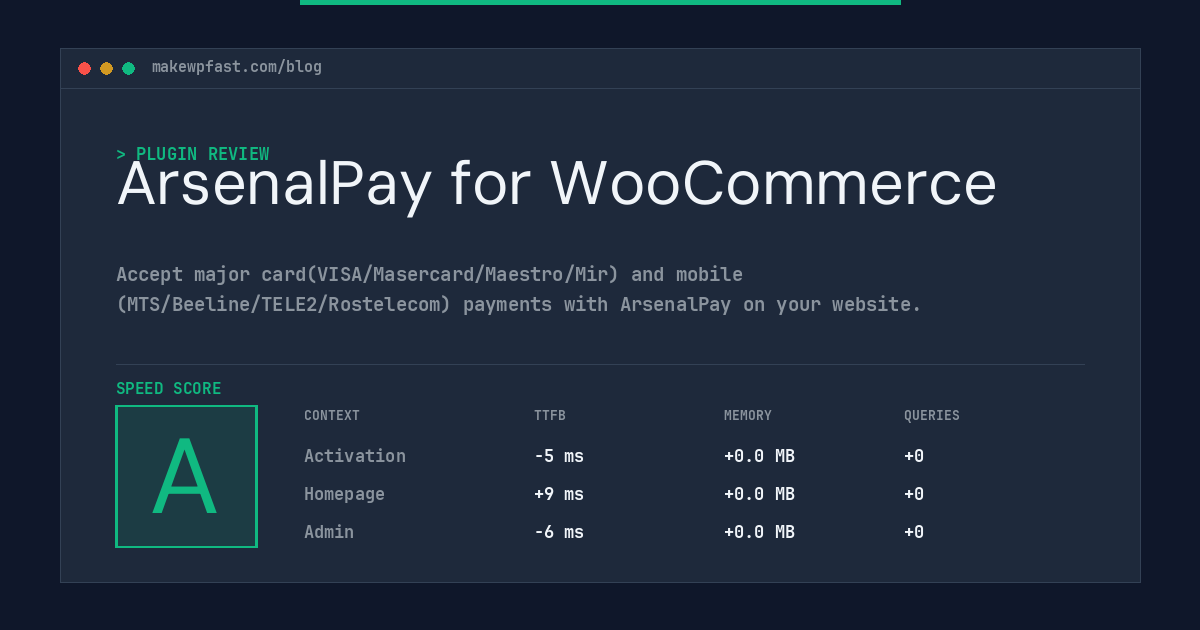Click the +9 ms TTFB value
The width and height of the screenshot is (1200, 630).
pos(559,494)
